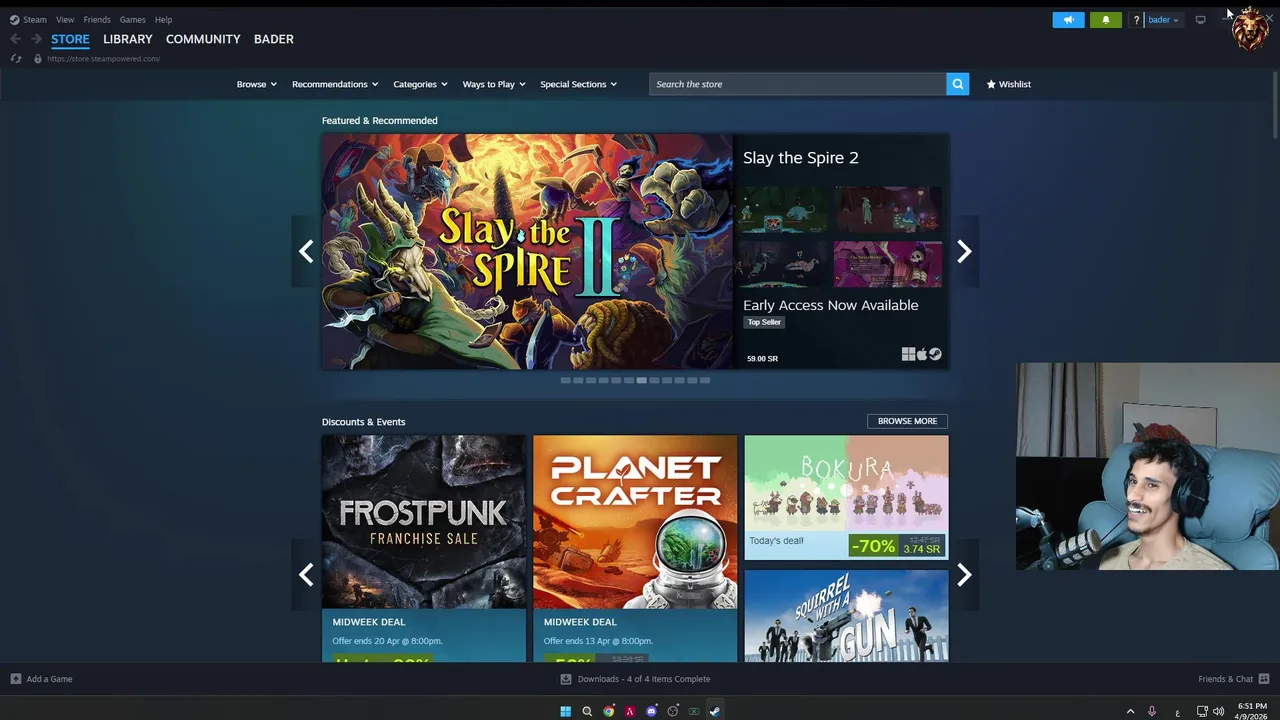
Task: Open the bader account dropdown
Action: point(1163,20)
